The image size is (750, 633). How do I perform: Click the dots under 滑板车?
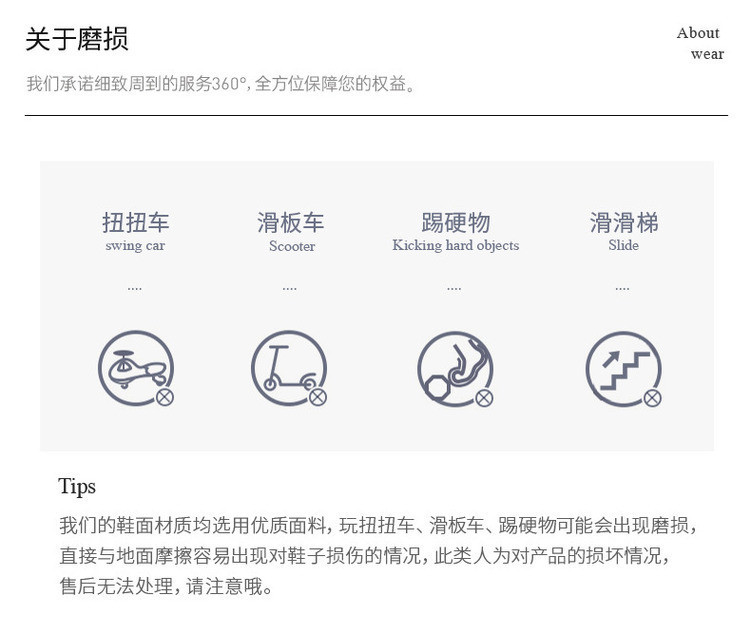[x=289, y=289]
